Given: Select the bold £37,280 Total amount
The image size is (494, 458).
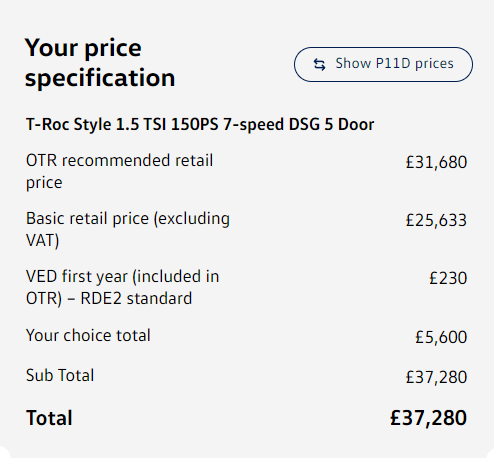Looking at the screenshot, I should [429, 418].
